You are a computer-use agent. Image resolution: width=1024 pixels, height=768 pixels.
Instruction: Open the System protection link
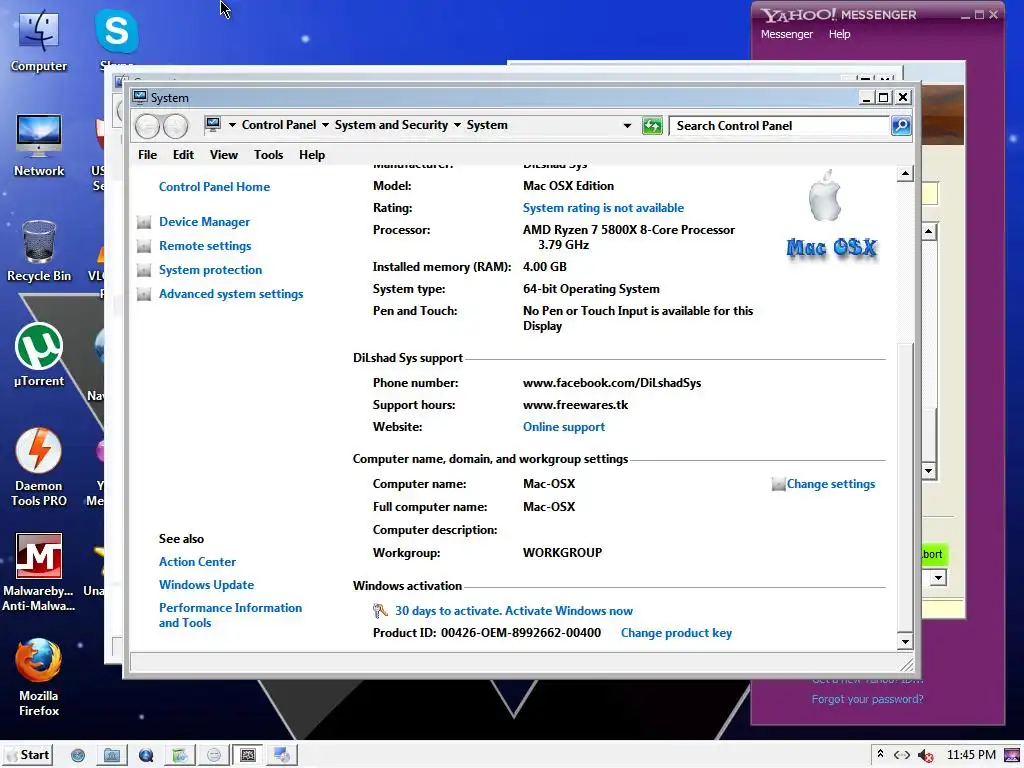click(x=210, y=270)
